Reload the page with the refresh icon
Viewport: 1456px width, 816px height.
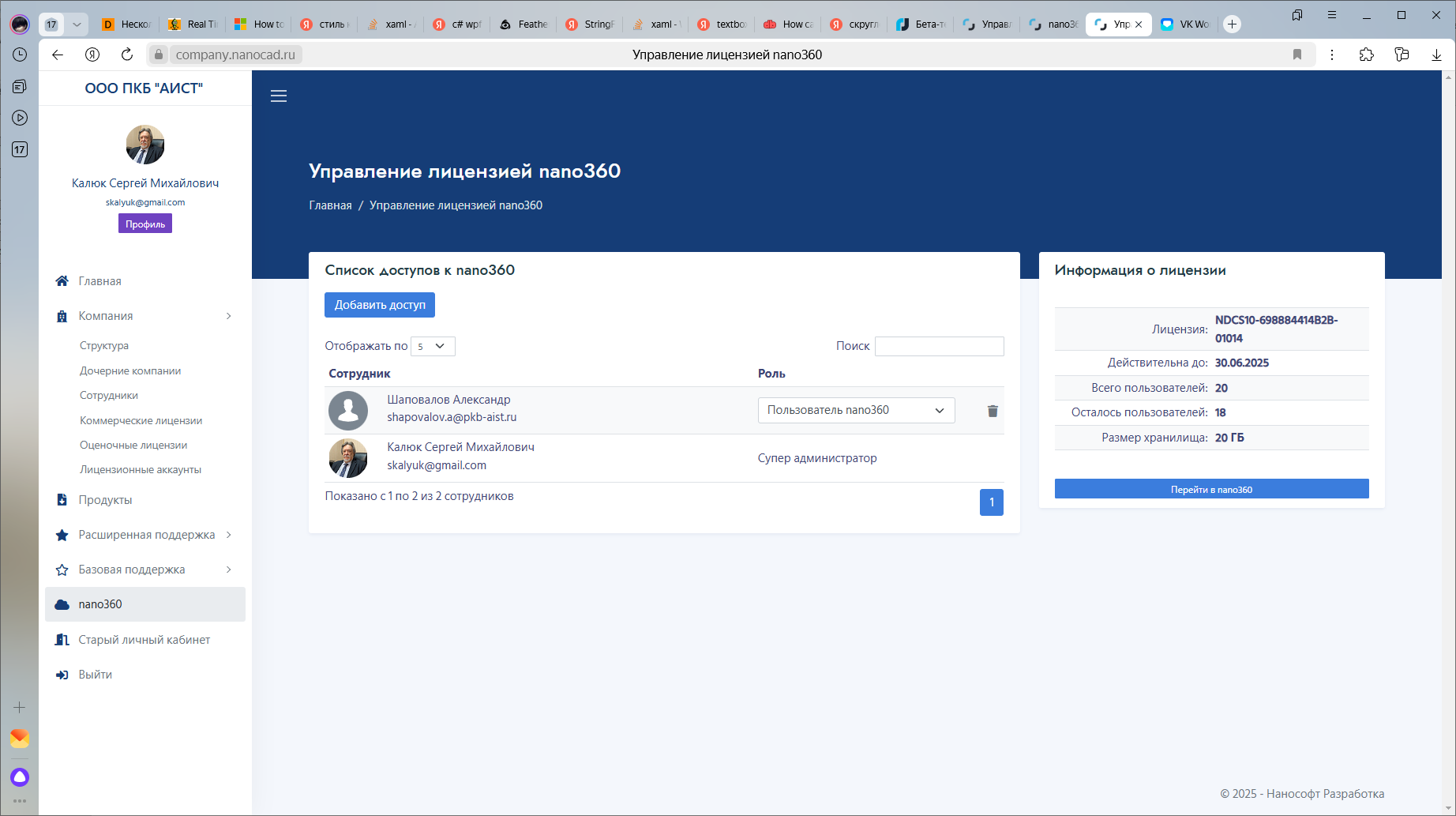pos(127,55)
